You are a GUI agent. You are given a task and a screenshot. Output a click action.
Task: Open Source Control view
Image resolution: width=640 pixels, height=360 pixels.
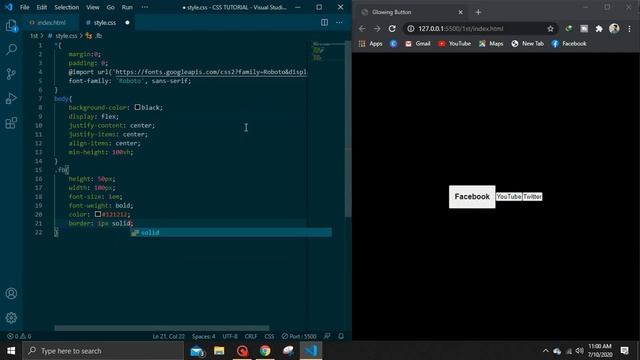[11, 74]
